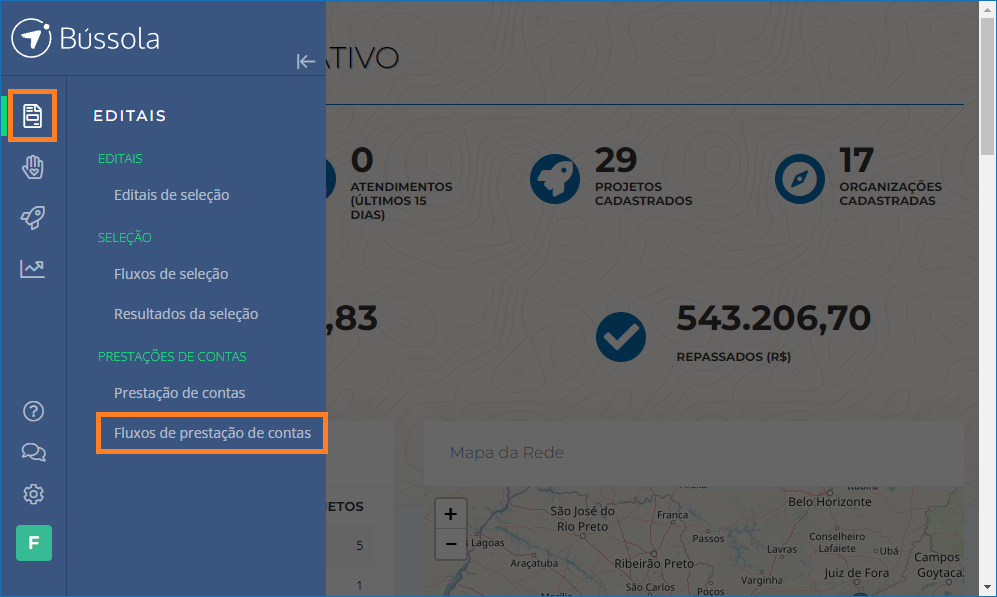Click Ribeirão Preto on the map
Screen dimensions: 997x597
pyautogui.click(x=654, y=563)
